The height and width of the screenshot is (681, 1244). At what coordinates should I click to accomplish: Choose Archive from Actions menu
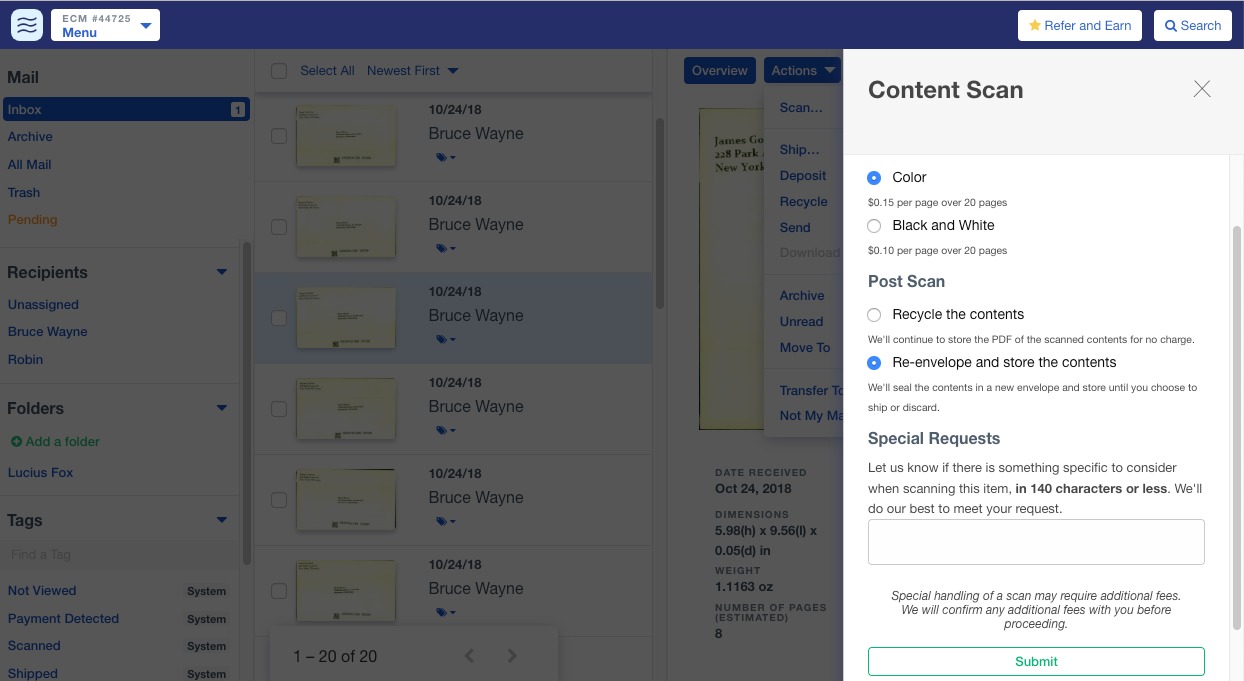click(x=802, y=295)
